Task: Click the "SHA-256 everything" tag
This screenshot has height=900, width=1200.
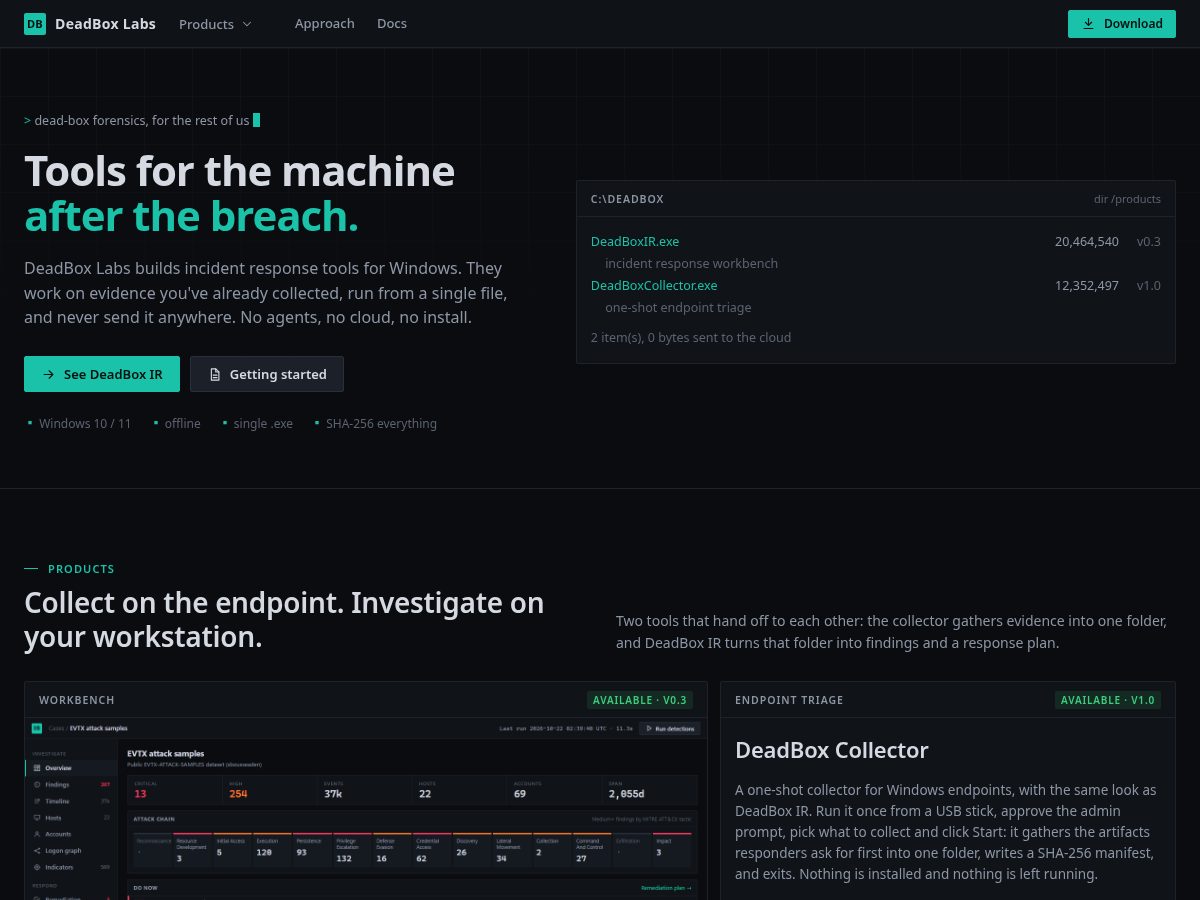Action: tap(381, 423)
